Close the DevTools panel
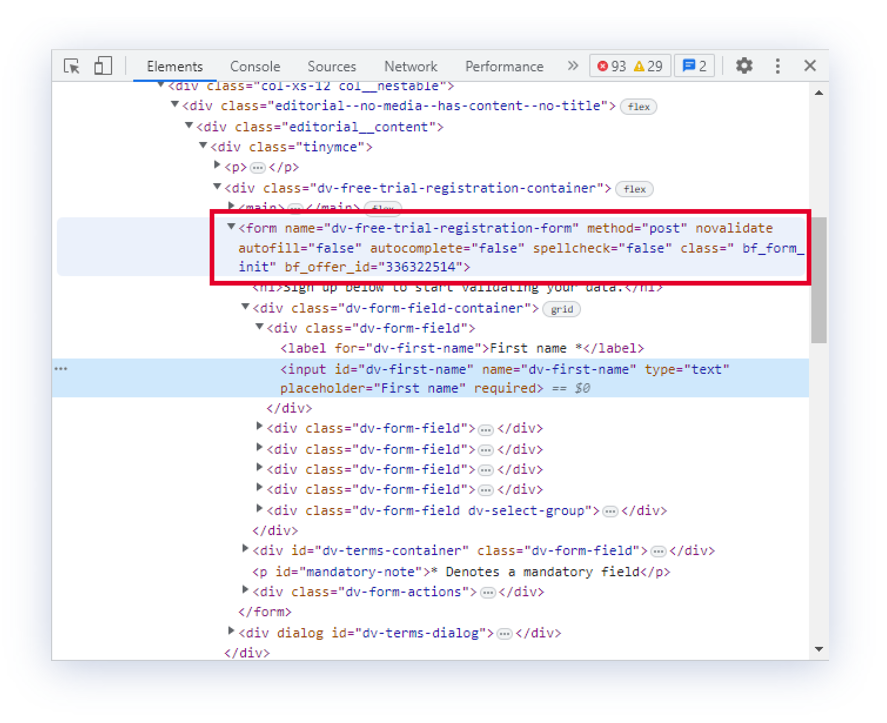This screenshot has width=887, height=723. coord(810,66)
